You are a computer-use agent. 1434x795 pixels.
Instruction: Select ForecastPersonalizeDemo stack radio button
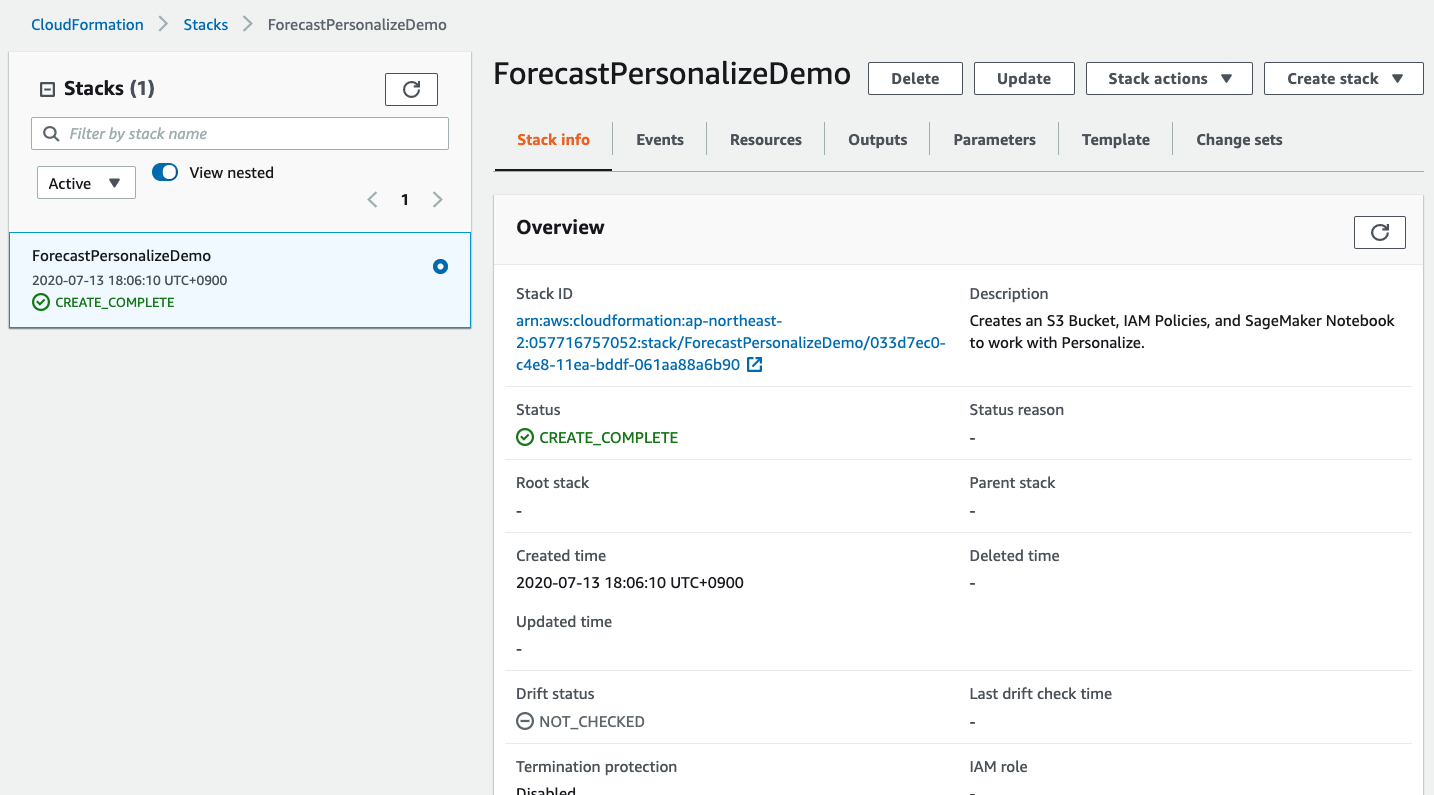[440, 267]
